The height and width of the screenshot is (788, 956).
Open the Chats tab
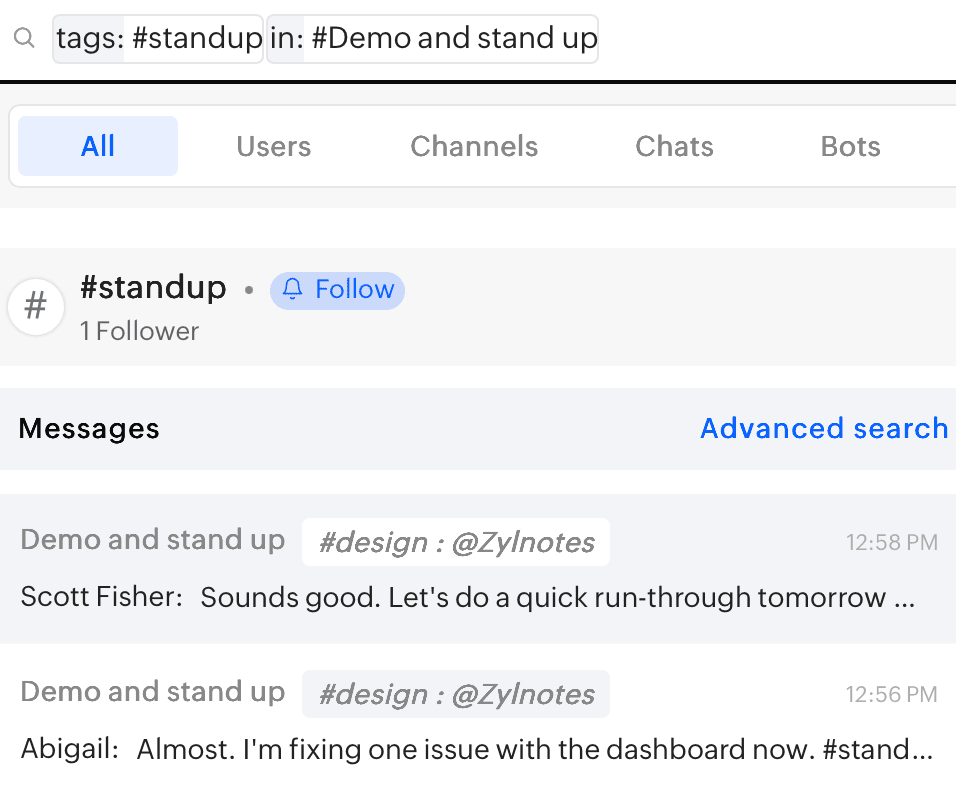[x=674, y=146]
